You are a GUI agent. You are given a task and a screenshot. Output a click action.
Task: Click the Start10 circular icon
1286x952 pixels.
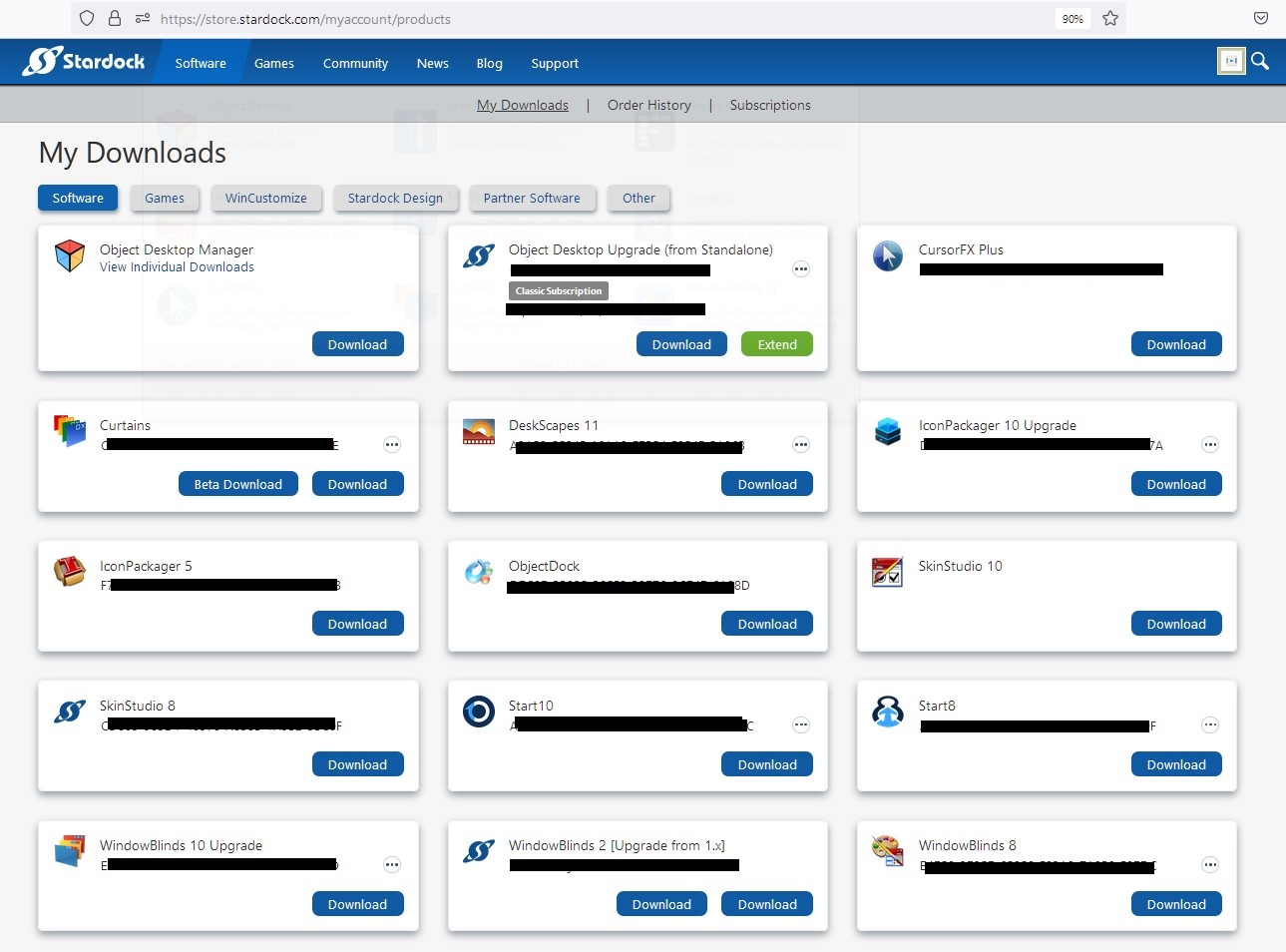click(479, 712)
